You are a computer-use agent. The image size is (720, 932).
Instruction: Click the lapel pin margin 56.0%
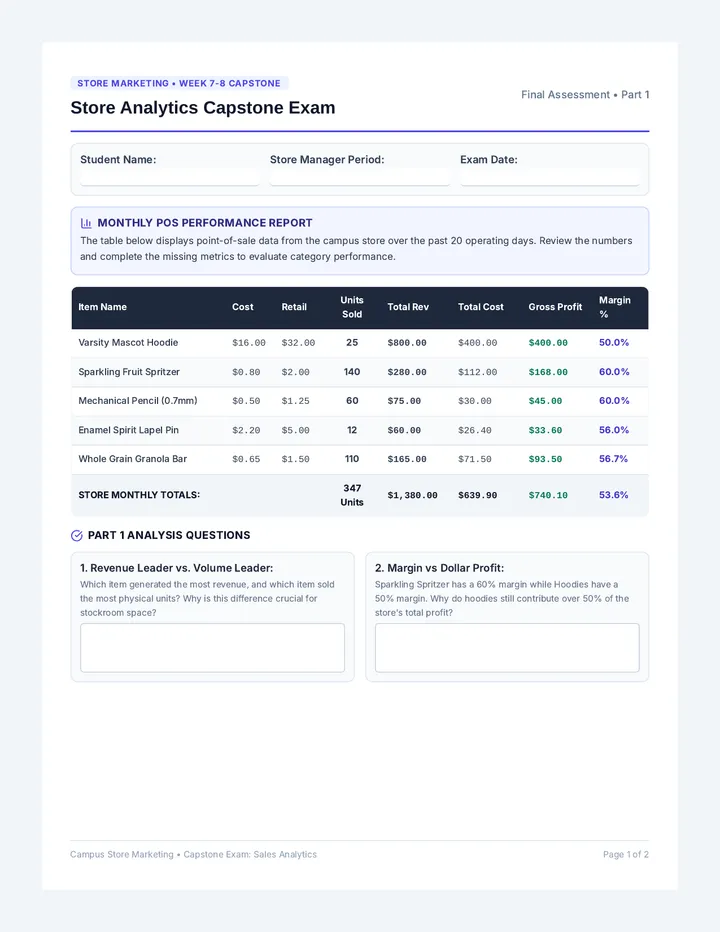(x=614, y=430)
